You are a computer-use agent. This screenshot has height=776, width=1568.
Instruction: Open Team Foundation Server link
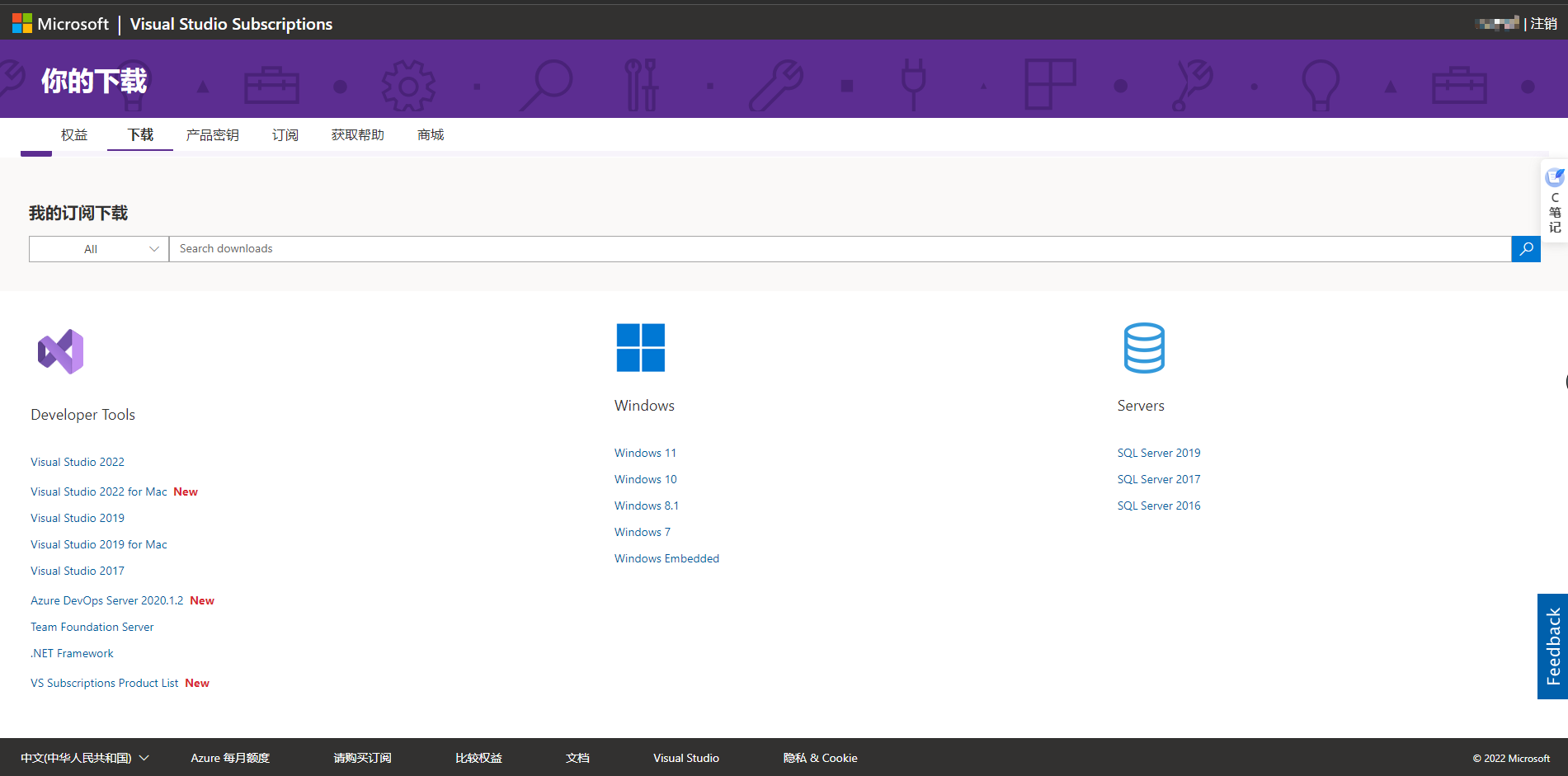92,627
